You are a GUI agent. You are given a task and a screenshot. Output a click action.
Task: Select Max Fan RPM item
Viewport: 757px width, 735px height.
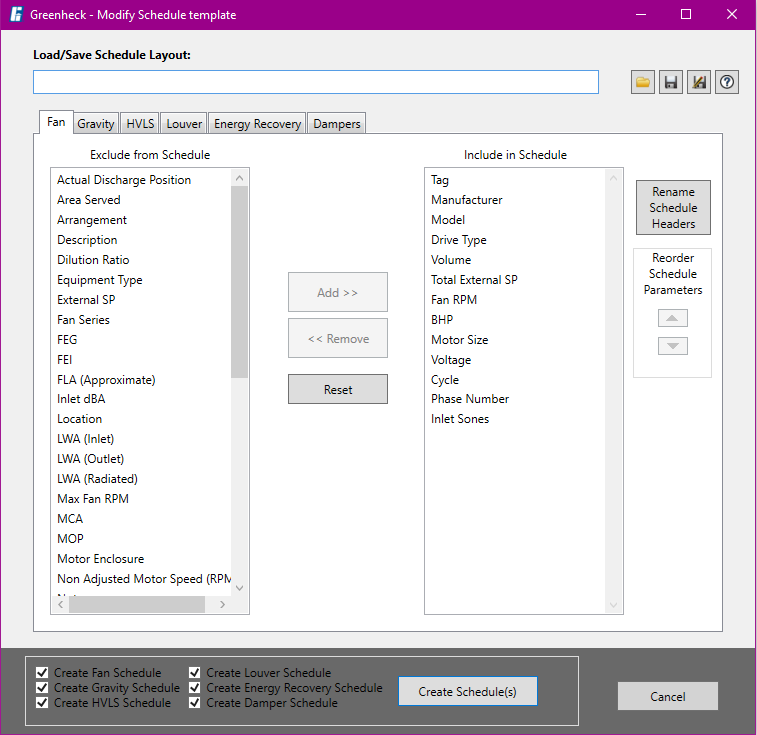click(x=93, y=499)
